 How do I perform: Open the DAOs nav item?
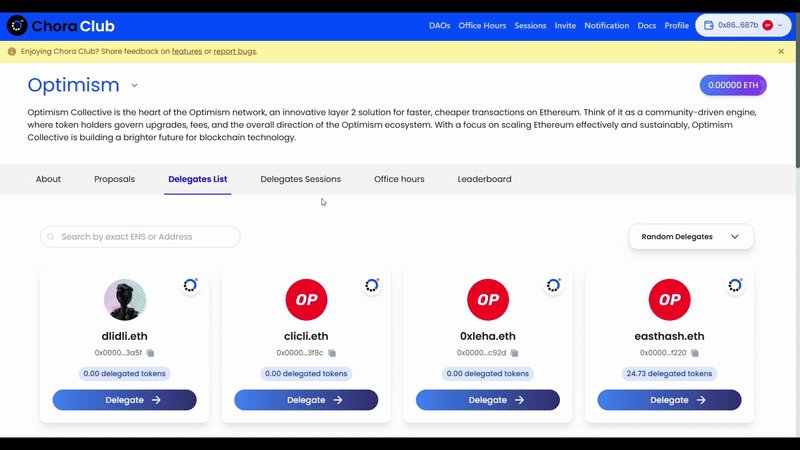(439, 26)
